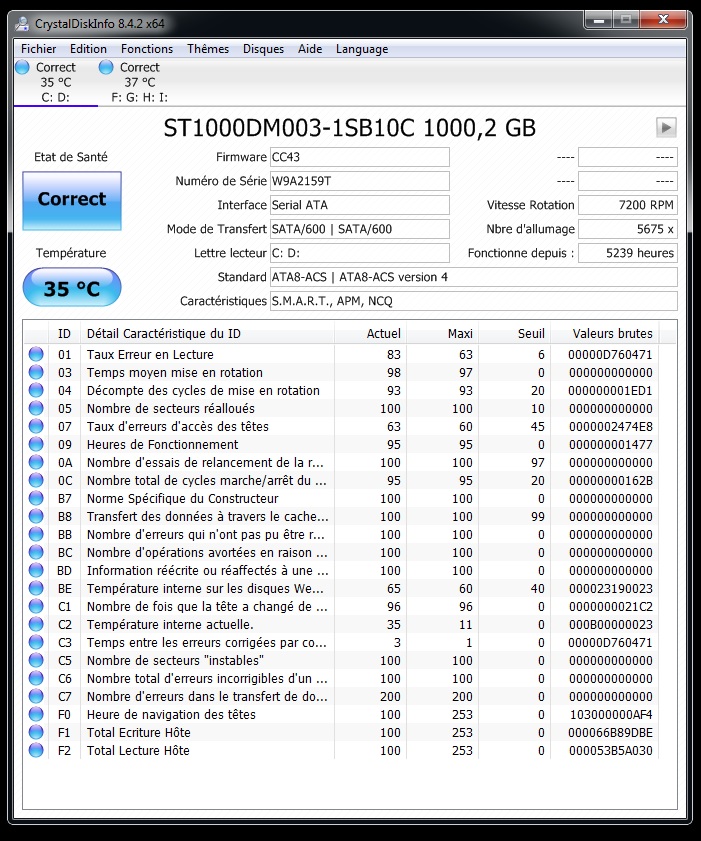The image size is (701, 841).
Task: Click status icon for attribute ID BD
Action: (36, 570)
